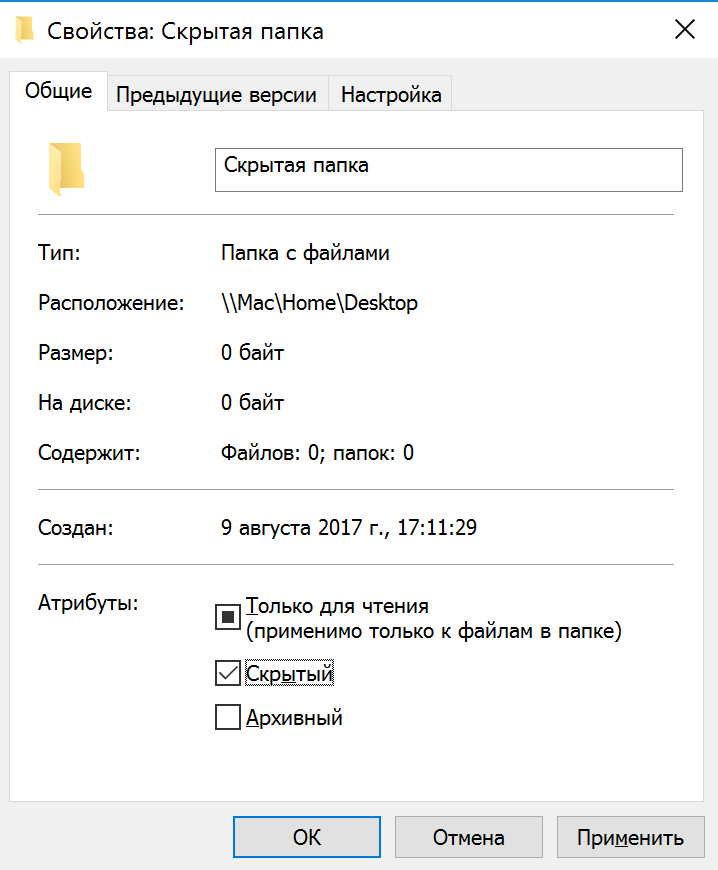Click the Размер value '0 байт'

[252, 353]
